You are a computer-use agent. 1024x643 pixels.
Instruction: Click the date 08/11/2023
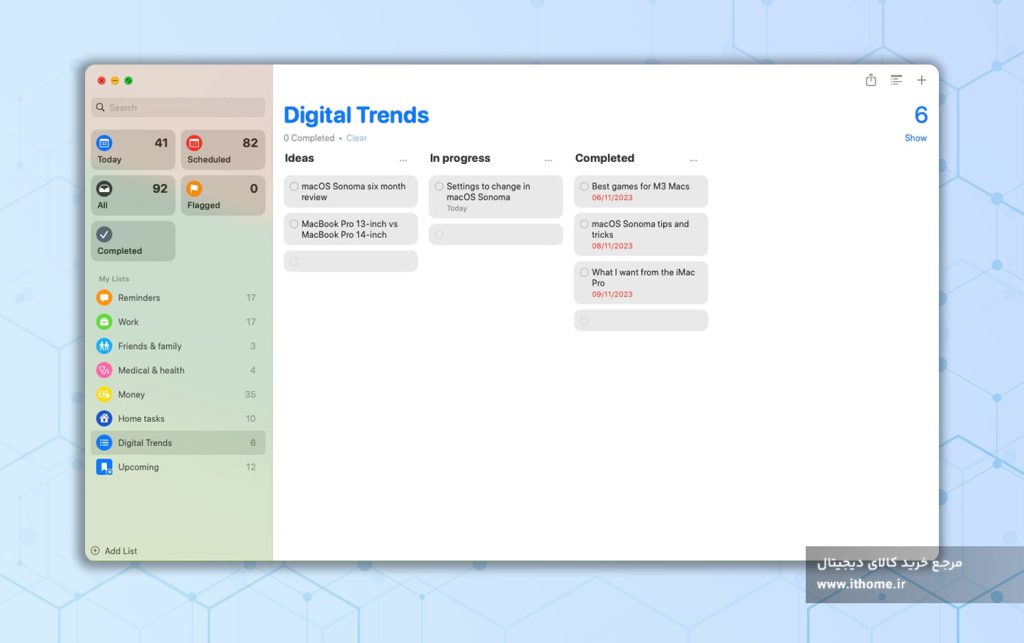612,246
